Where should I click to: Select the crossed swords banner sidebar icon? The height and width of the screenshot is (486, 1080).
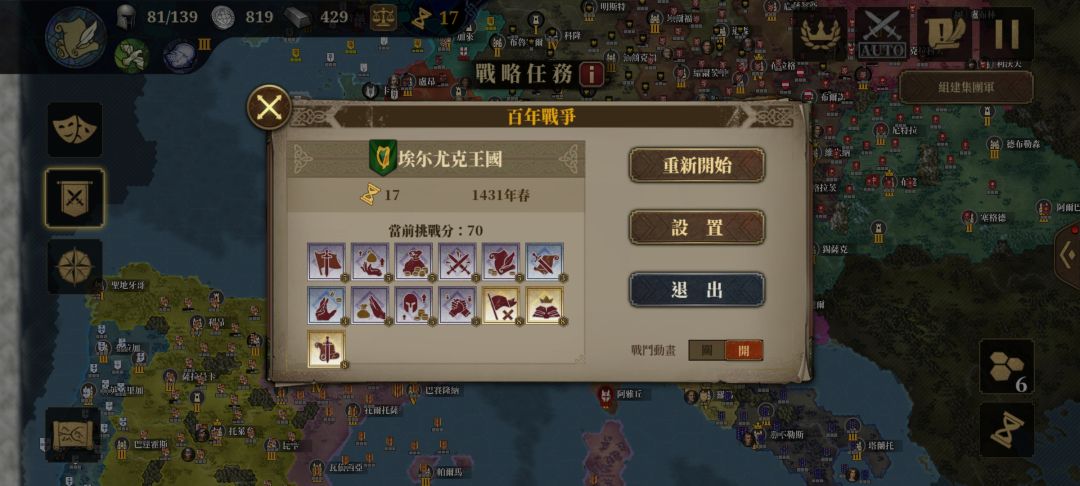pyautogui.click(x=75, y=198)
